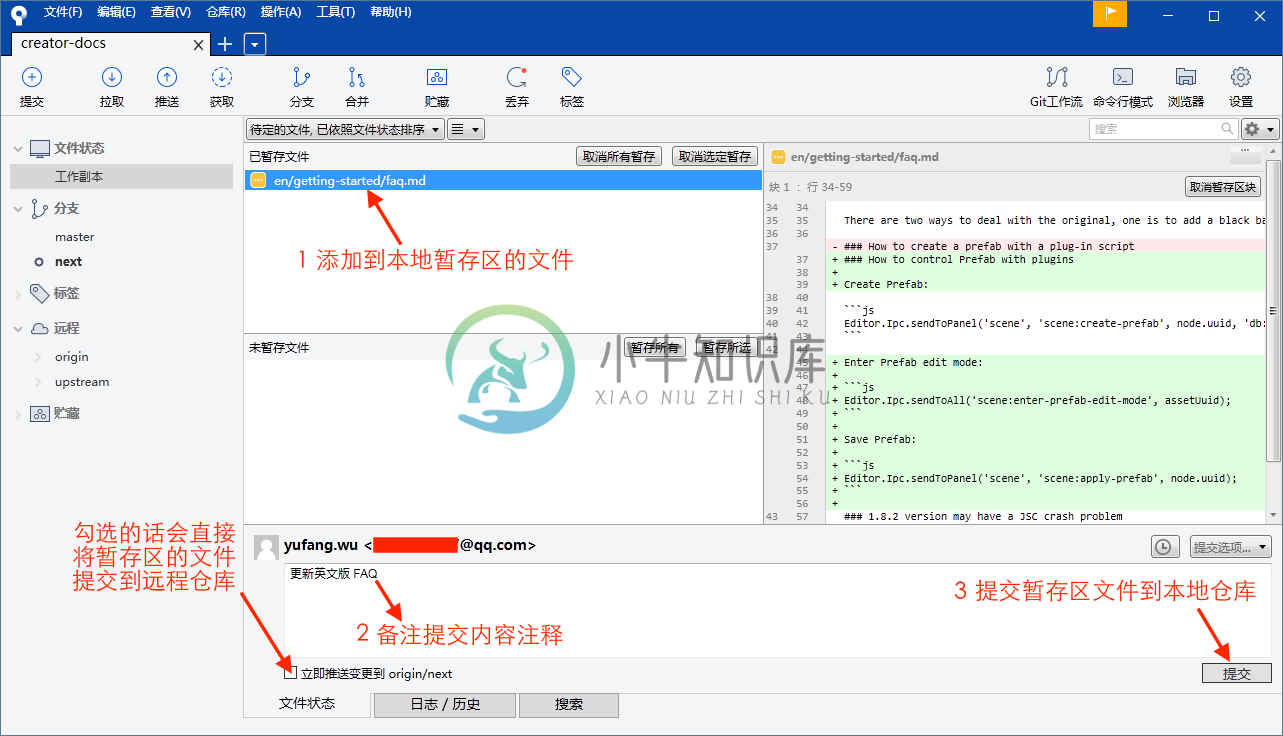Collapse the 分支 sidebar section
The image size is (1283, 736).
click(17, 209)
